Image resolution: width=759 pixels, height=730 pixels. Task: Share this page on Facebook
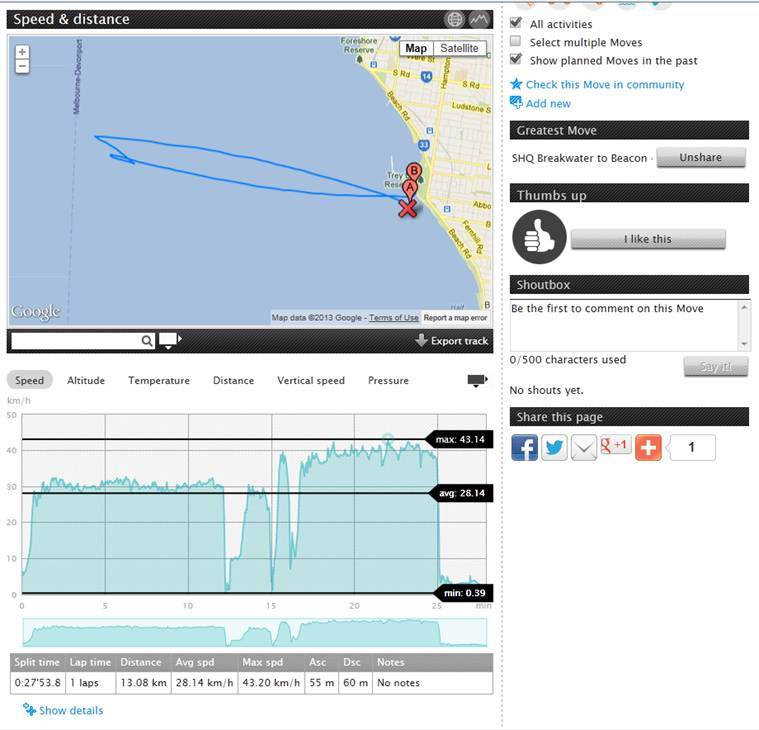(x=524, y=447)
